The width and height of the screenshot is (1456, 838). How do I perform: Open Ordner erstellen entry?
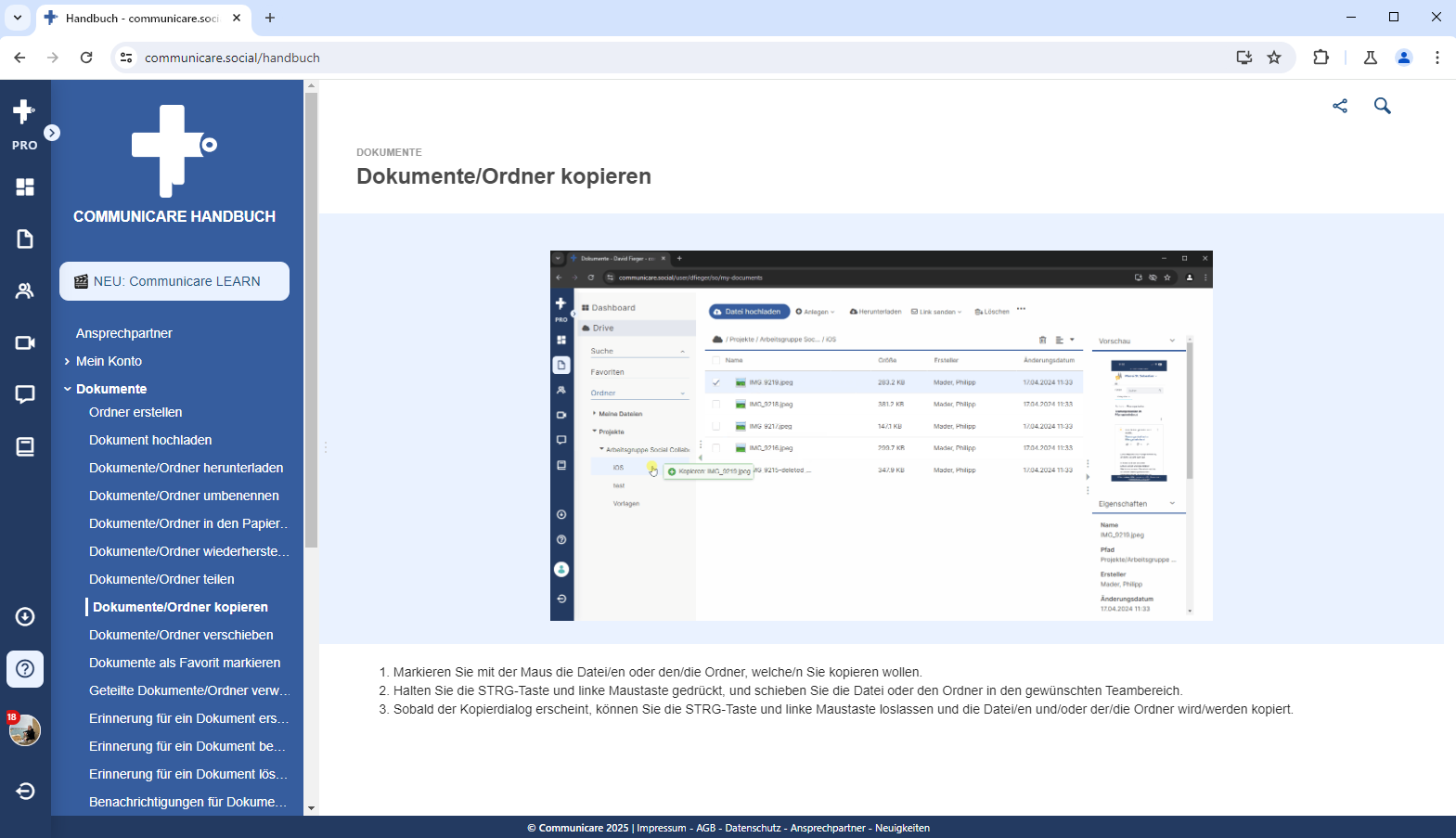point(135,412)
